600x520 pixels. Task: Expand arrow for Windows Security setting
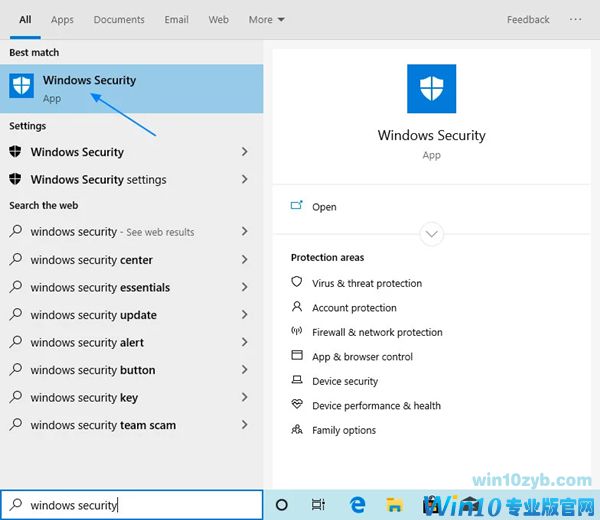point(245,152)
